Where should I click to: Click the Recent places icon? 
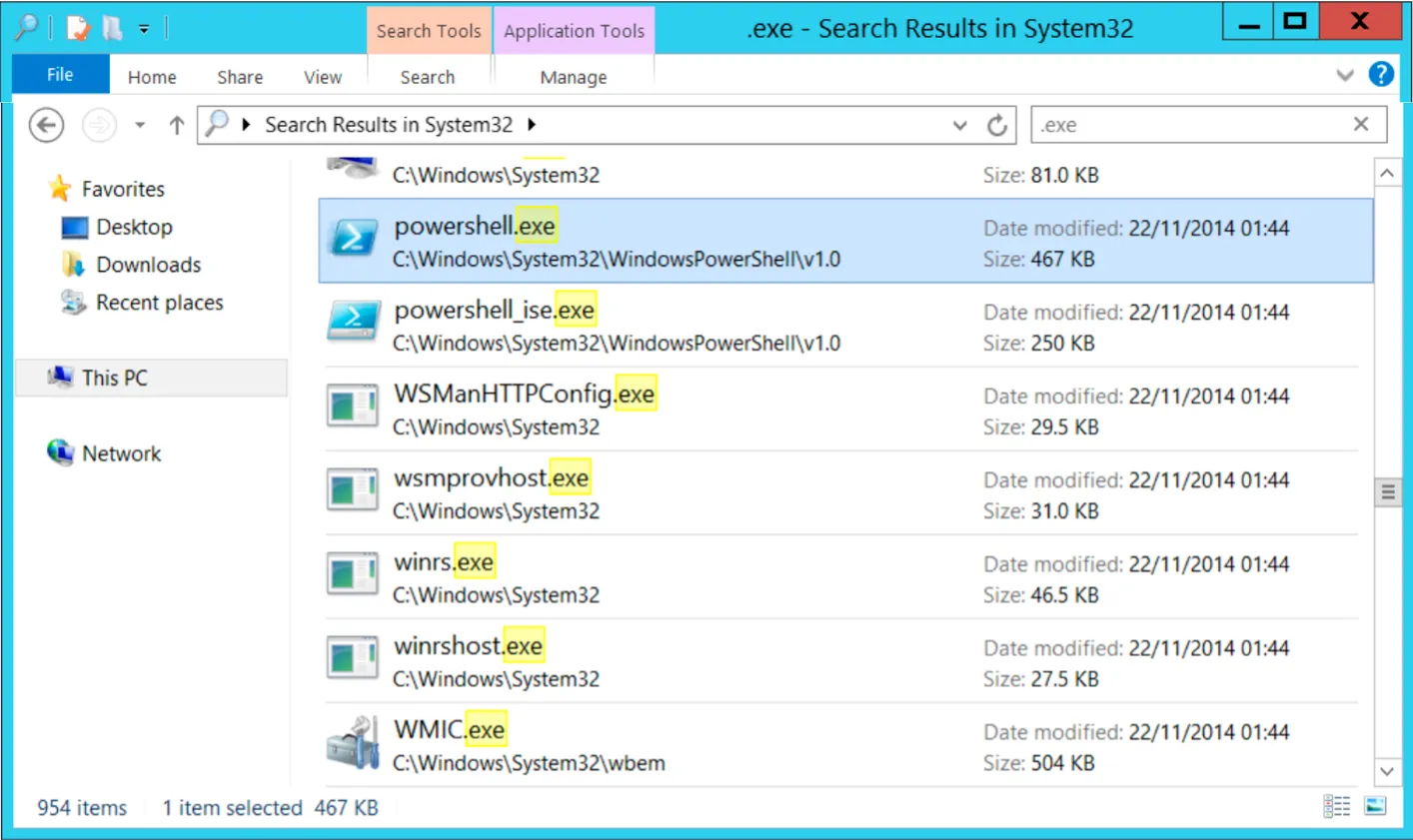74,302
